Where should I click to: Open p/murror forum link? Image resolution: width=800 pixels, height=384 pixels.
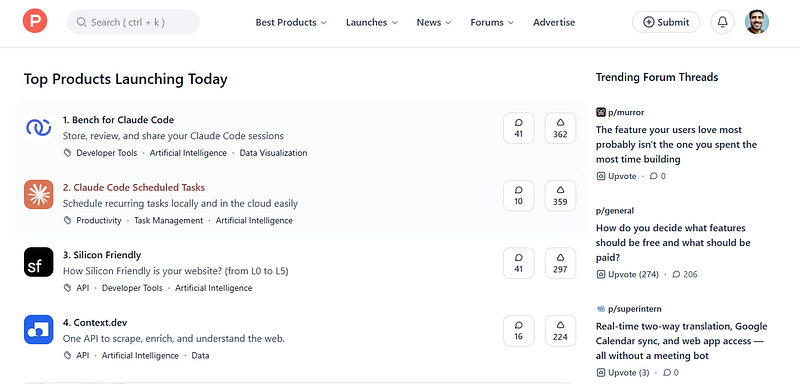click(626, 112)
